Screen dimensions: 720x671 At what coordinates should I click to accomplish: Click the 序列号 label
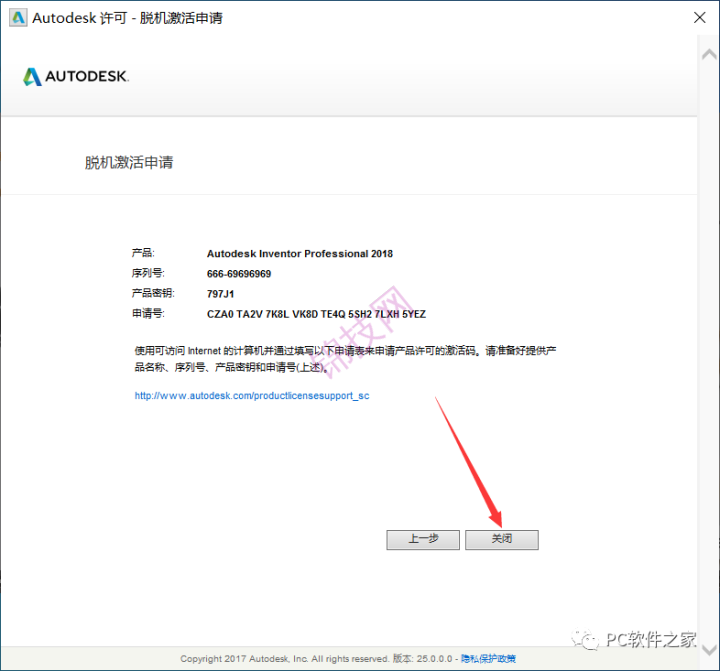tap(148, 273)
